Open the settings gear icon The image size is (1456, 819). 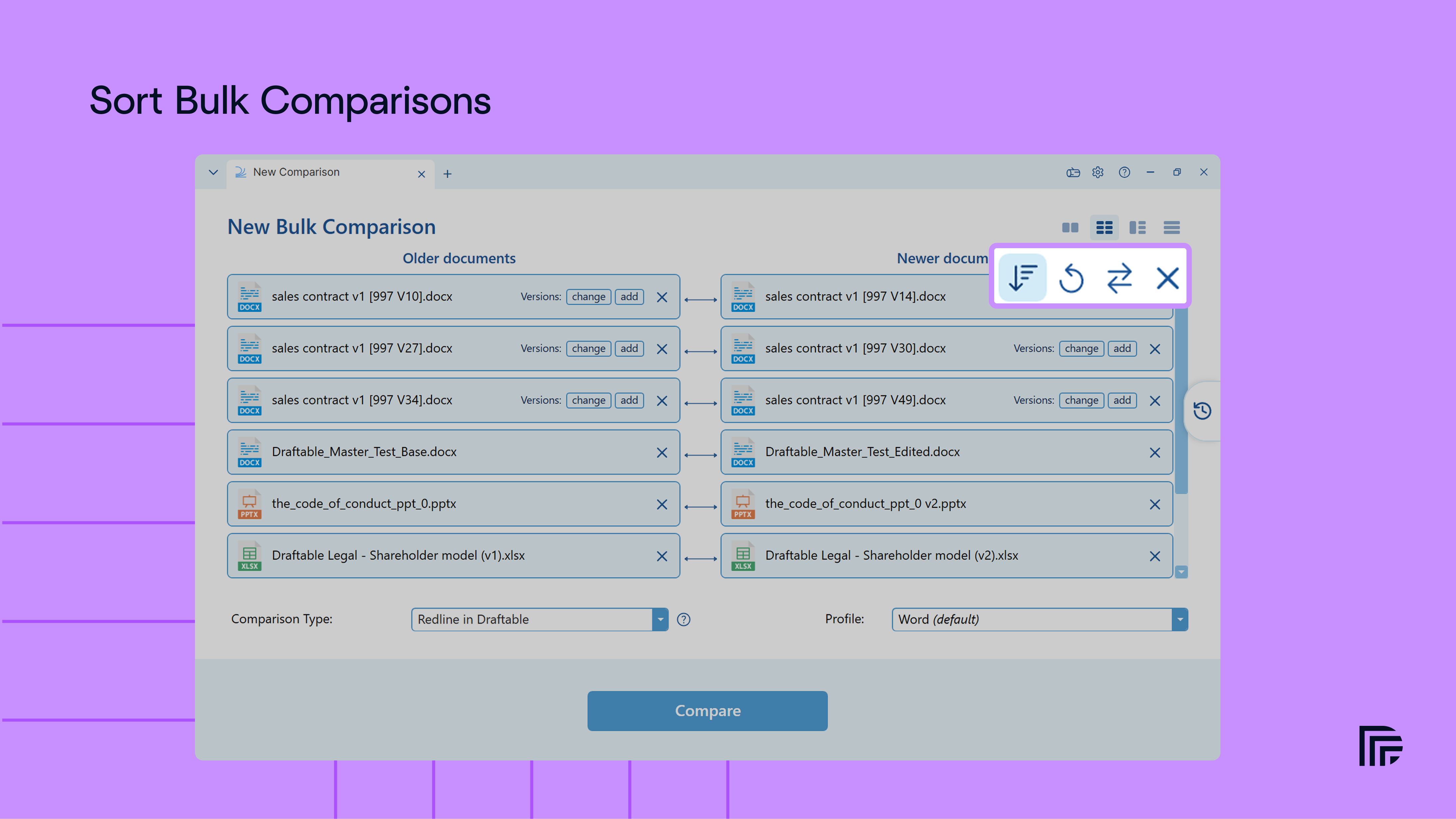1098,172
